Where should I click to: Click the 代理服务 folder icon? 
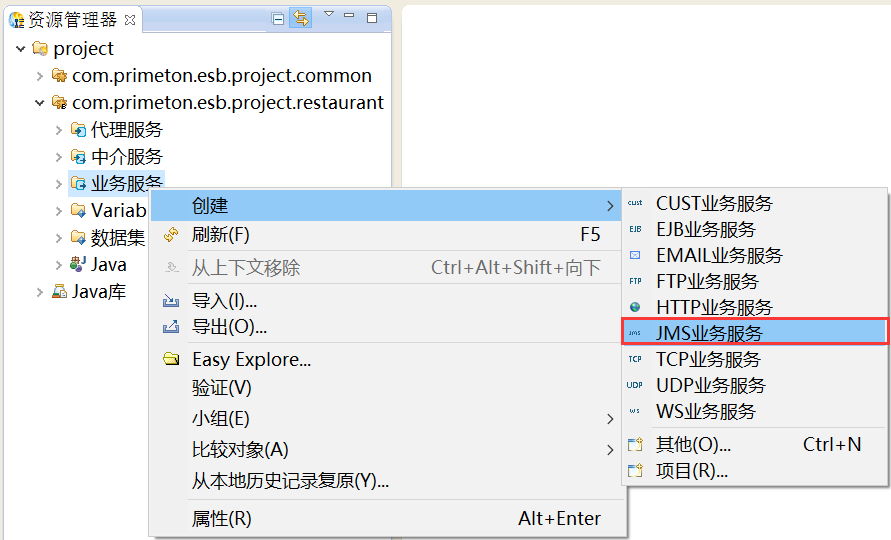(x=79, y=129)
